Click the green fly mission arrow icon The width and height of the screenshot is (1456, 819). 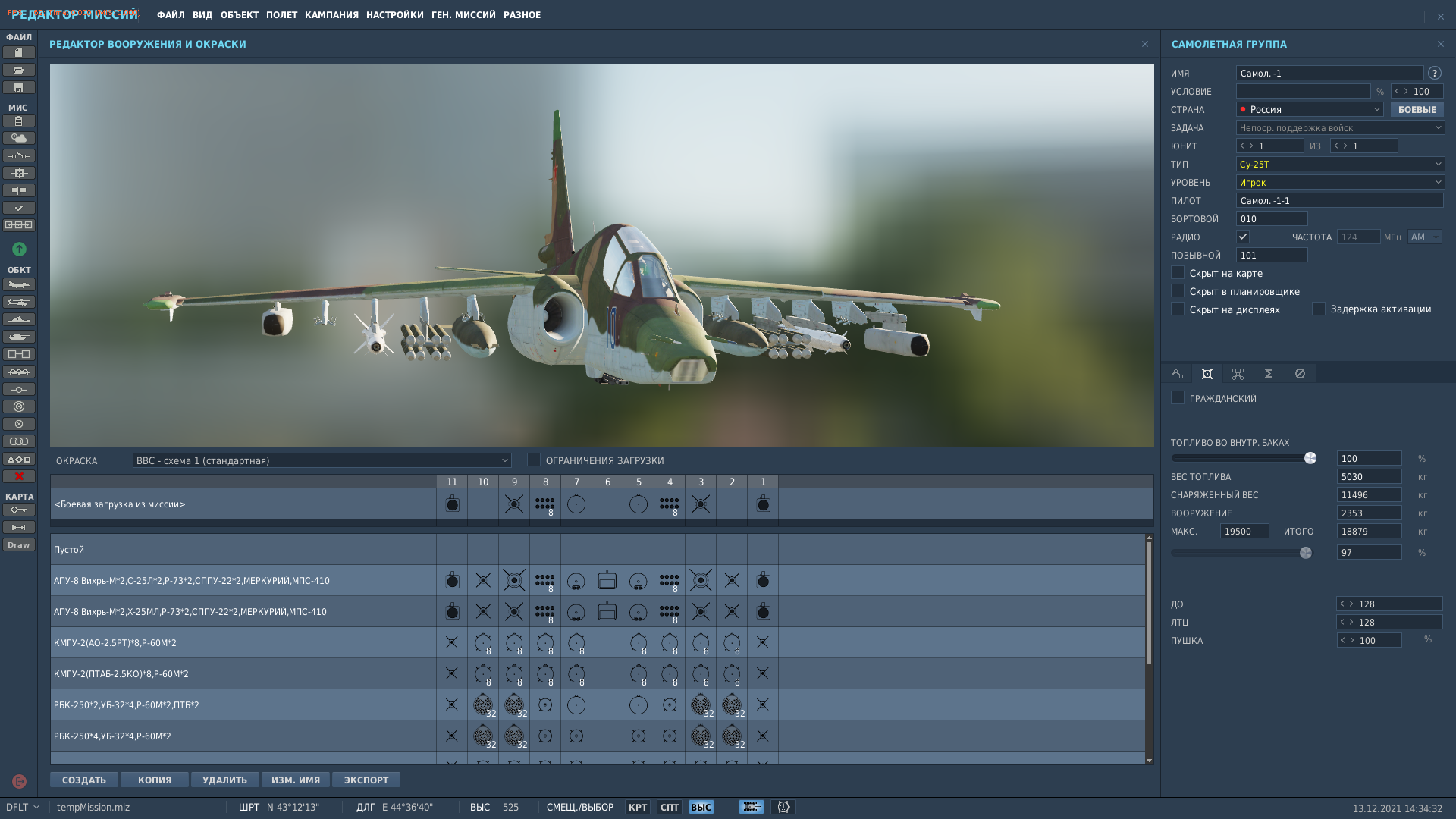(x=19, y=249)
